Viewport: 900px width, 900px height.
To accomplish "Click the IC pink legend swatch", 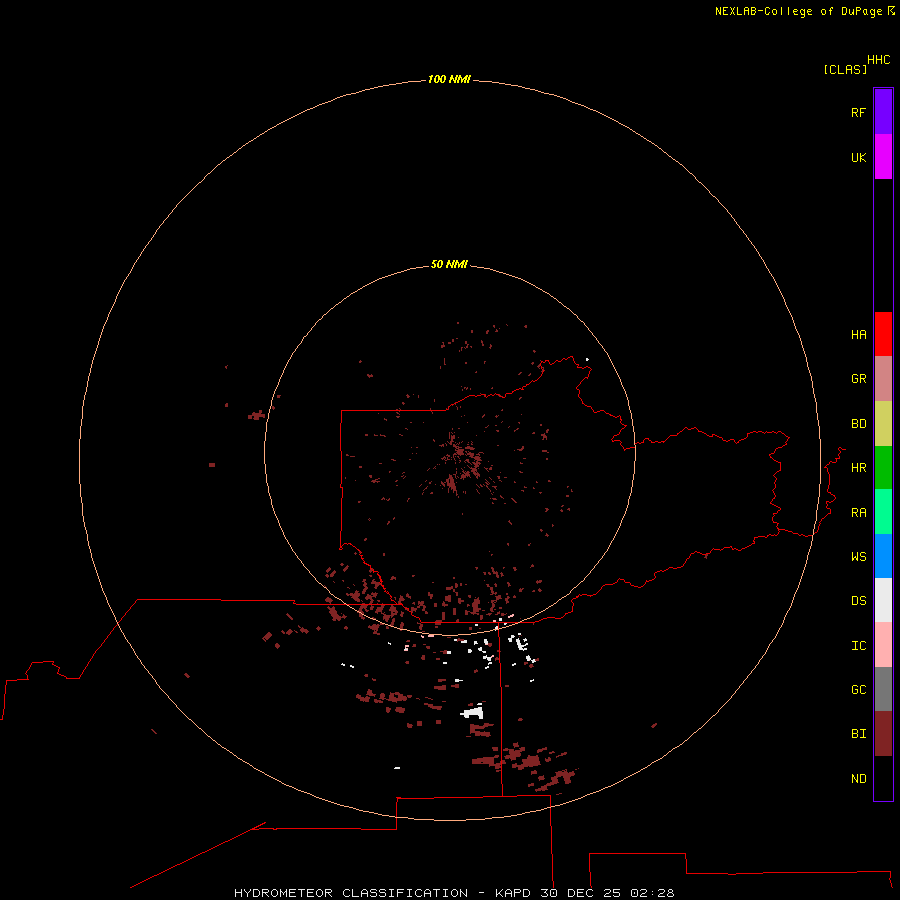I will click(x=883, y=645).
